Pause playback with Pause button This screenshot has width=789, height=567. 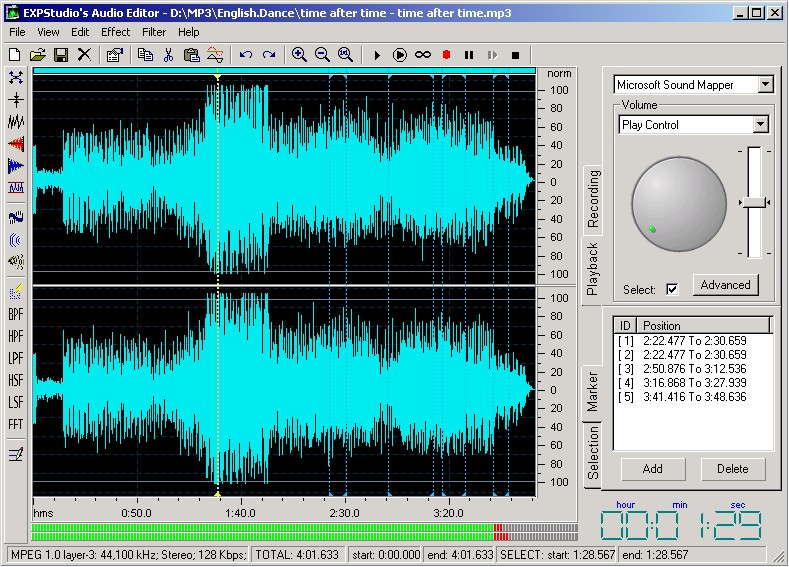[469, 55]
